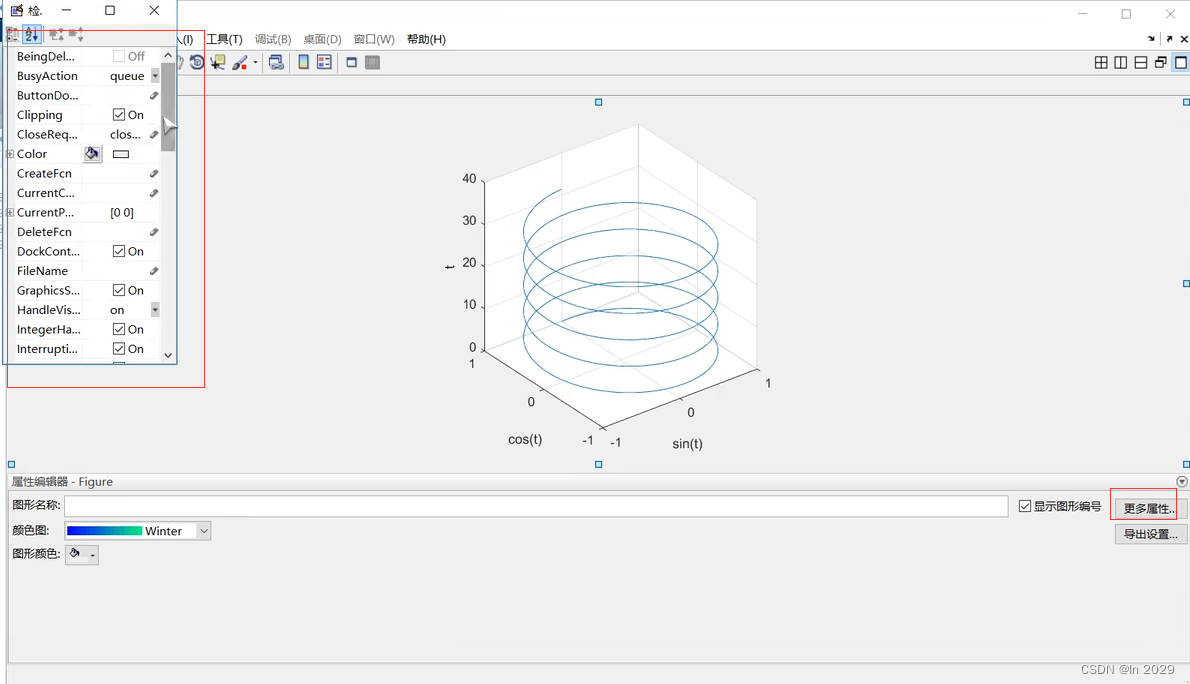
Task: Float the figures in cascade layout
Action: point(1160,62)
